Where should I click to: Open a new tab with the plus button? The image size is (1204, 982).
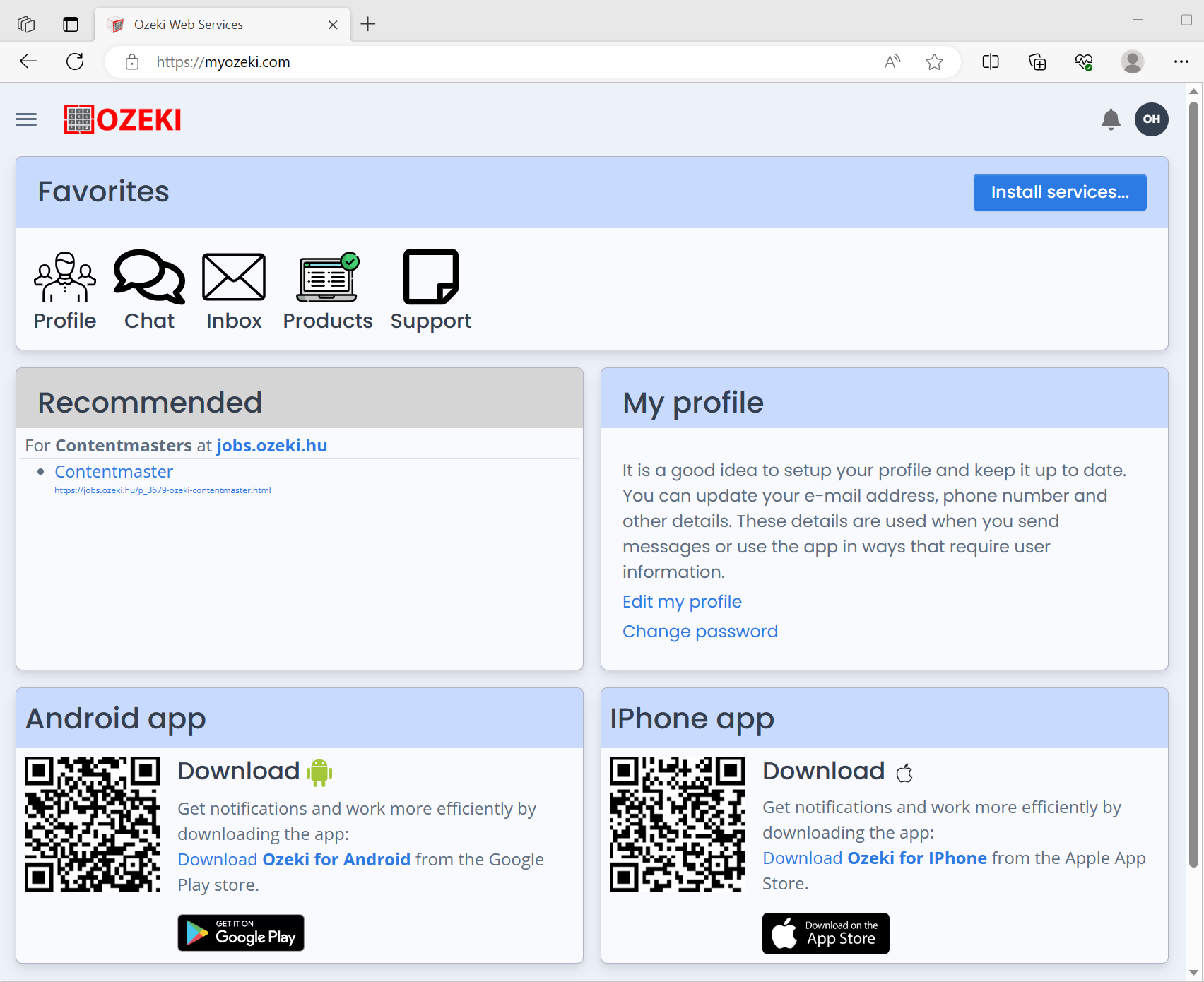pos(368,24)
